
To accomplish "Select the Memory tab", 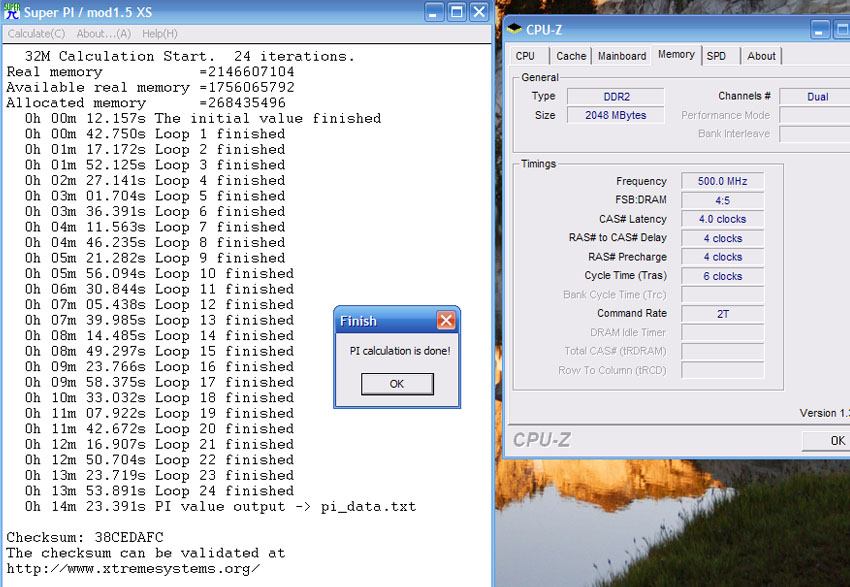I will [676, 54].
